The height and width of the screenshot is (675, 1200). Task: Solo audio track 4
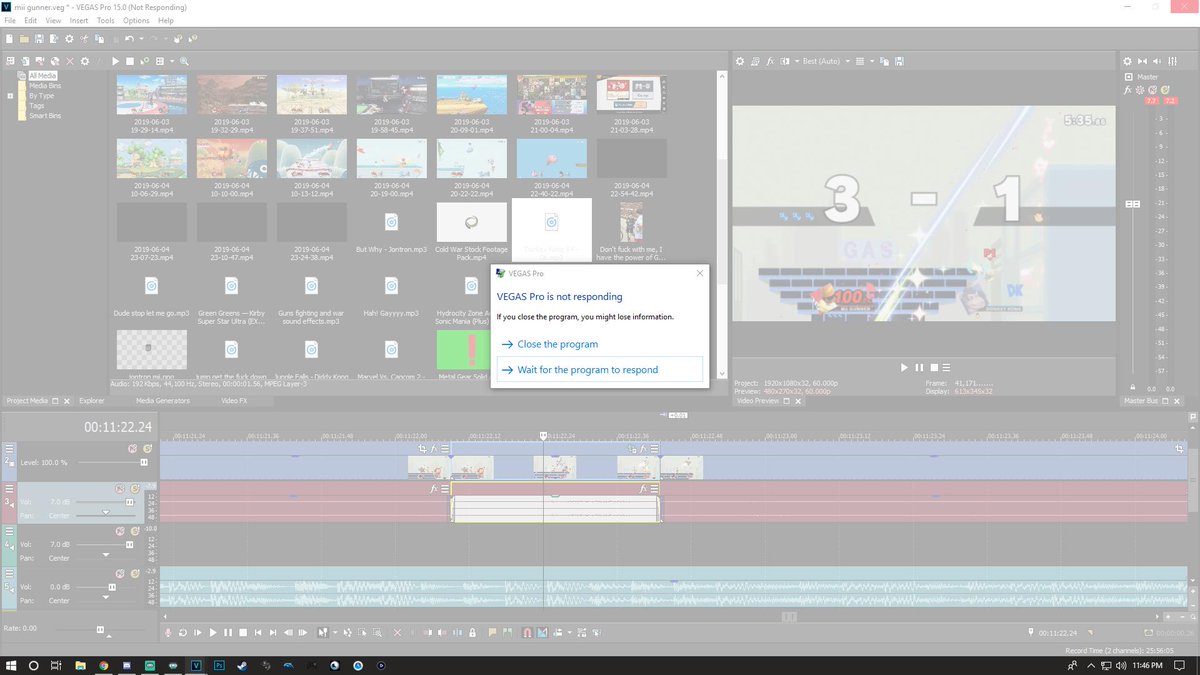(135, 531)
